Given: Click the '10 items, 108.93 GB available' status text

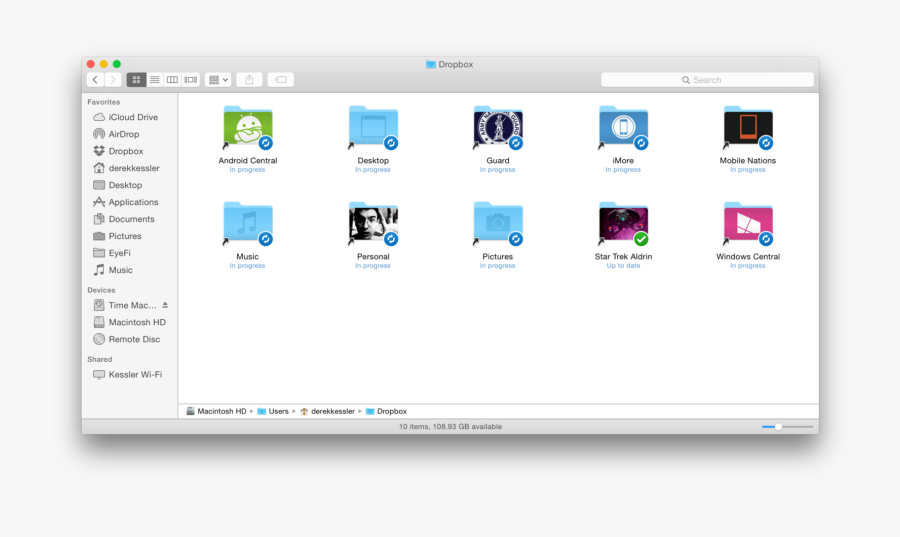Looking at the screenshot, I should click(x=451, y=427).
